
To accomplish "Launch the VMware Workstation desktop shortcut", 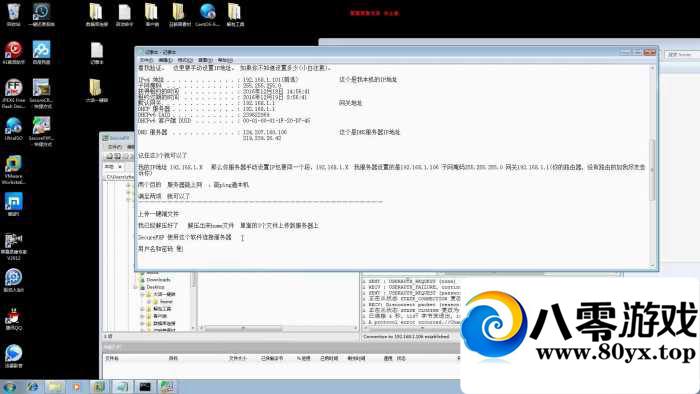I will [x=13, y=170].
